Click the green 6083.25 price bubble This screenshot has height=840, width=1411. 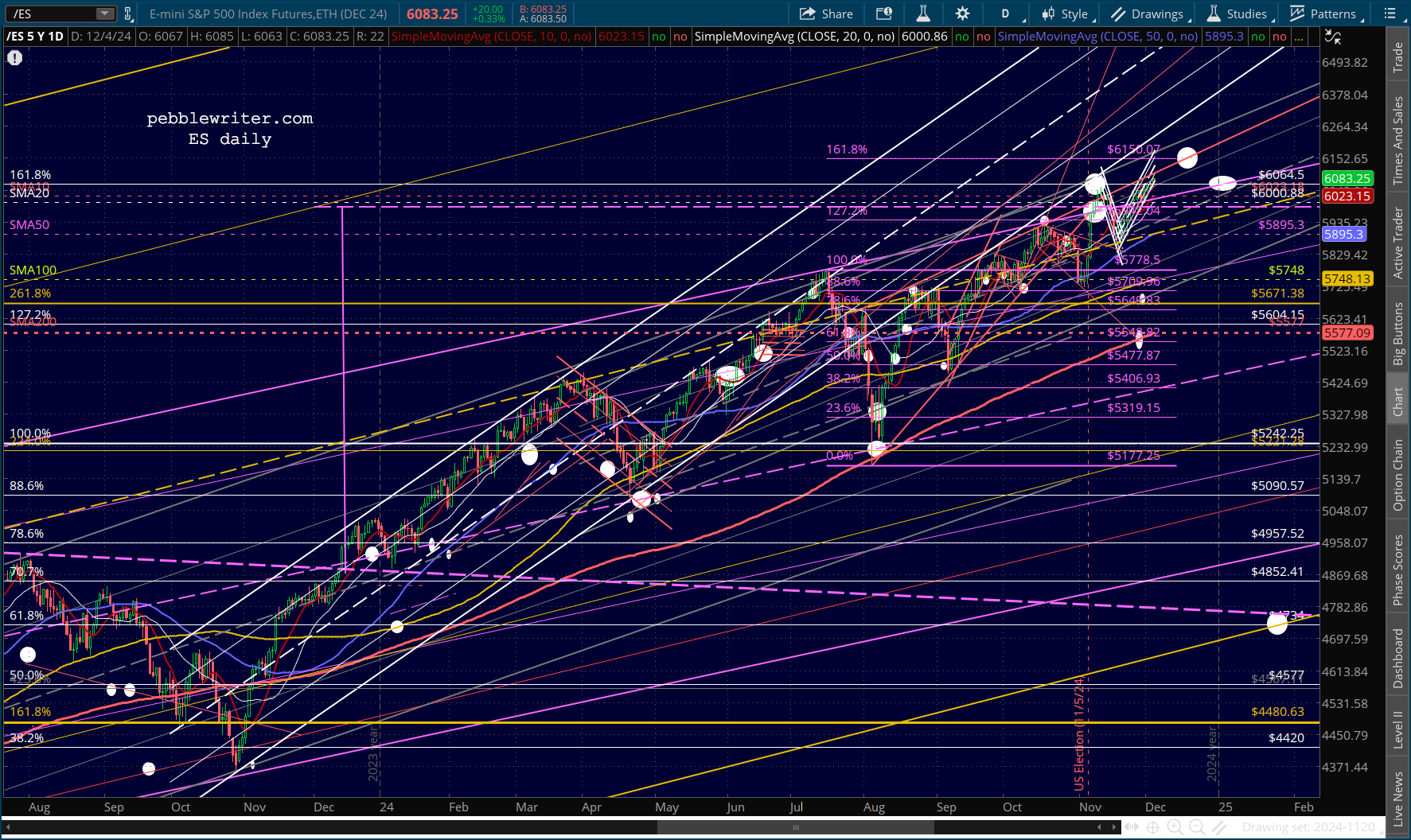[x=1347, y=179]
